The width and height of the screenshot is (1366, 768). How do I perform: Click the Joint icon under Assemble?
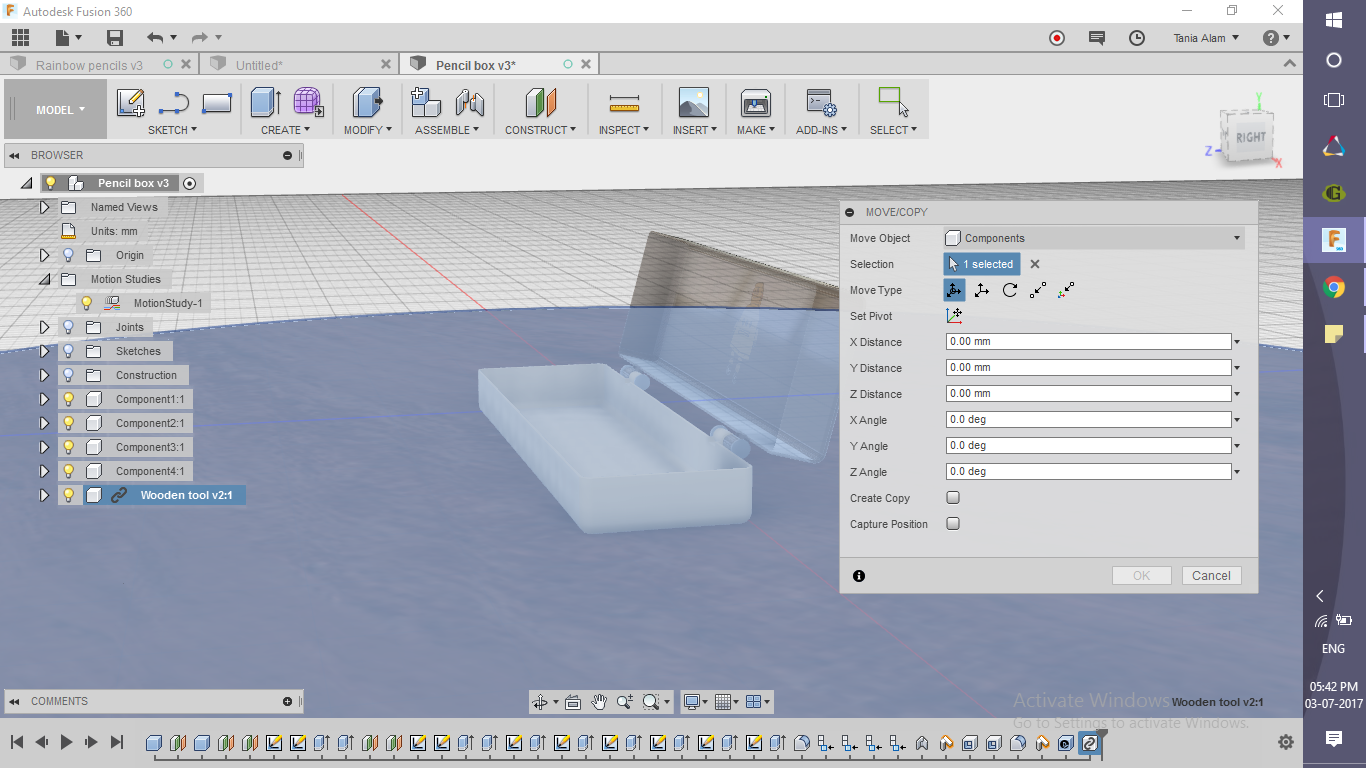click(469, 103)
